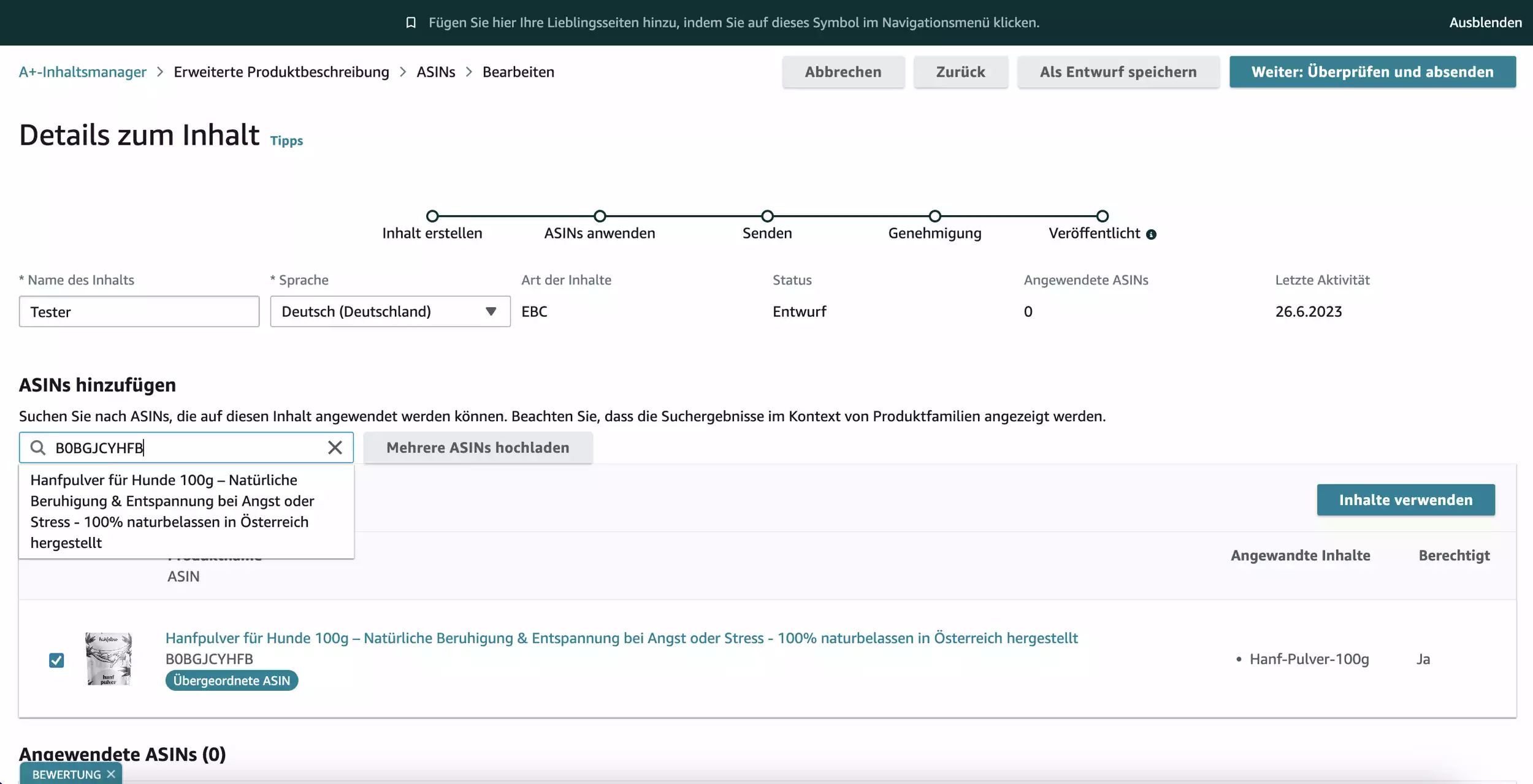Click the Berechtigt column header

1454,555
